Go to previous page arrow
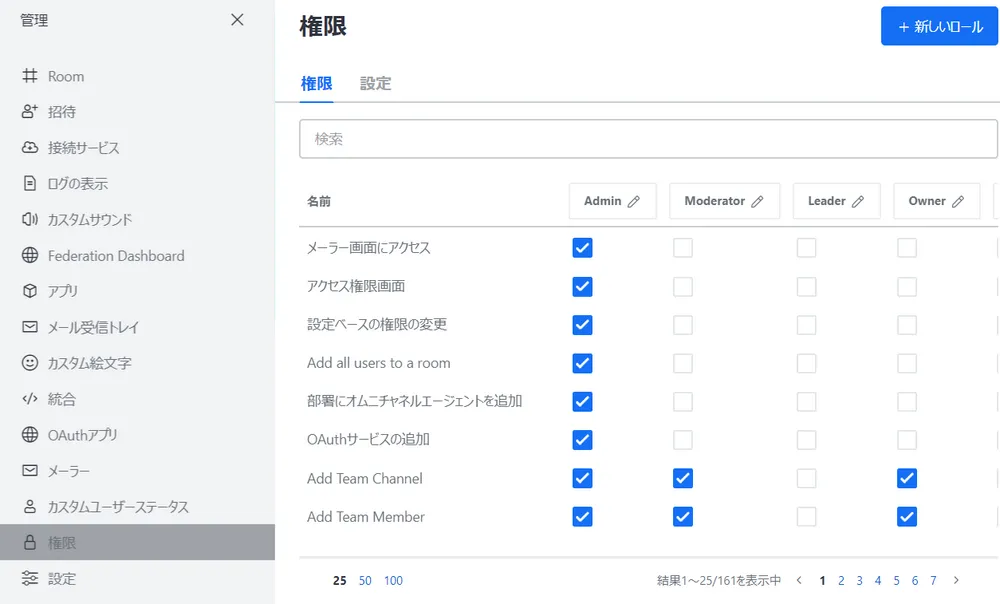 [x=799, y=580]
